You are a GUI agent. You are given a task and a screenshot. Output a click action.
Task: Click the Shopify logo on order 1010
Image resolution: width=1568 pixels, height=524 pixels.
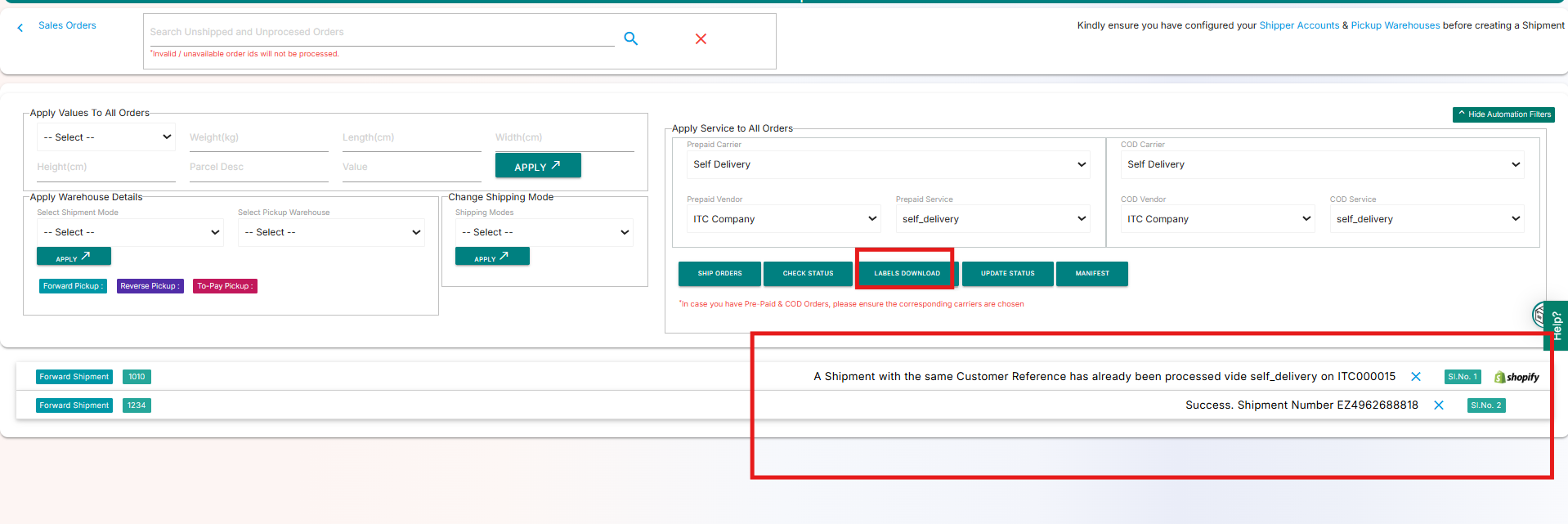pos(1516,377)
